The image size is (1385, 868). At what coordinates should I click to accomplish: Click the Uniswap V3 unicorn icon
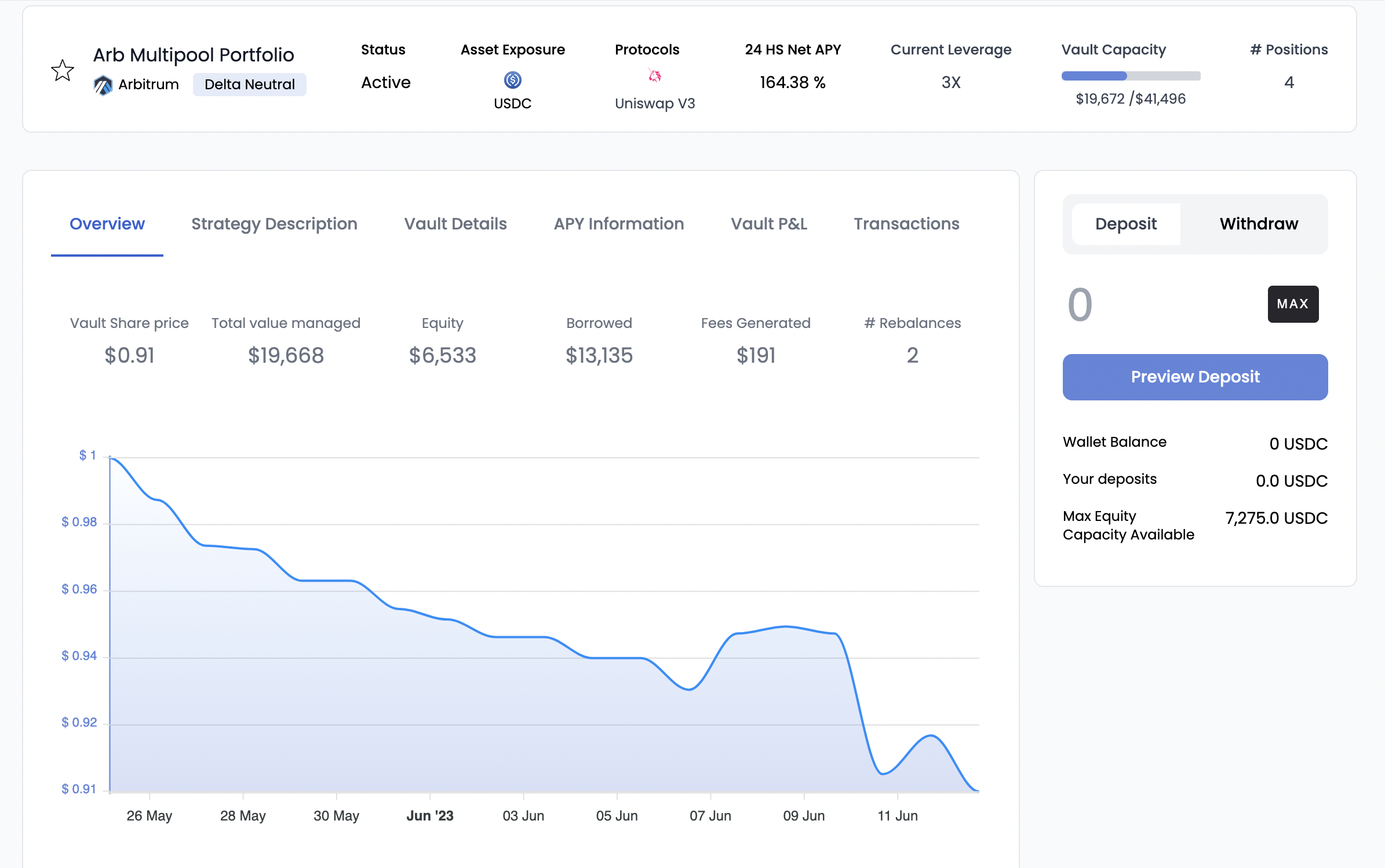pos(654,76)
